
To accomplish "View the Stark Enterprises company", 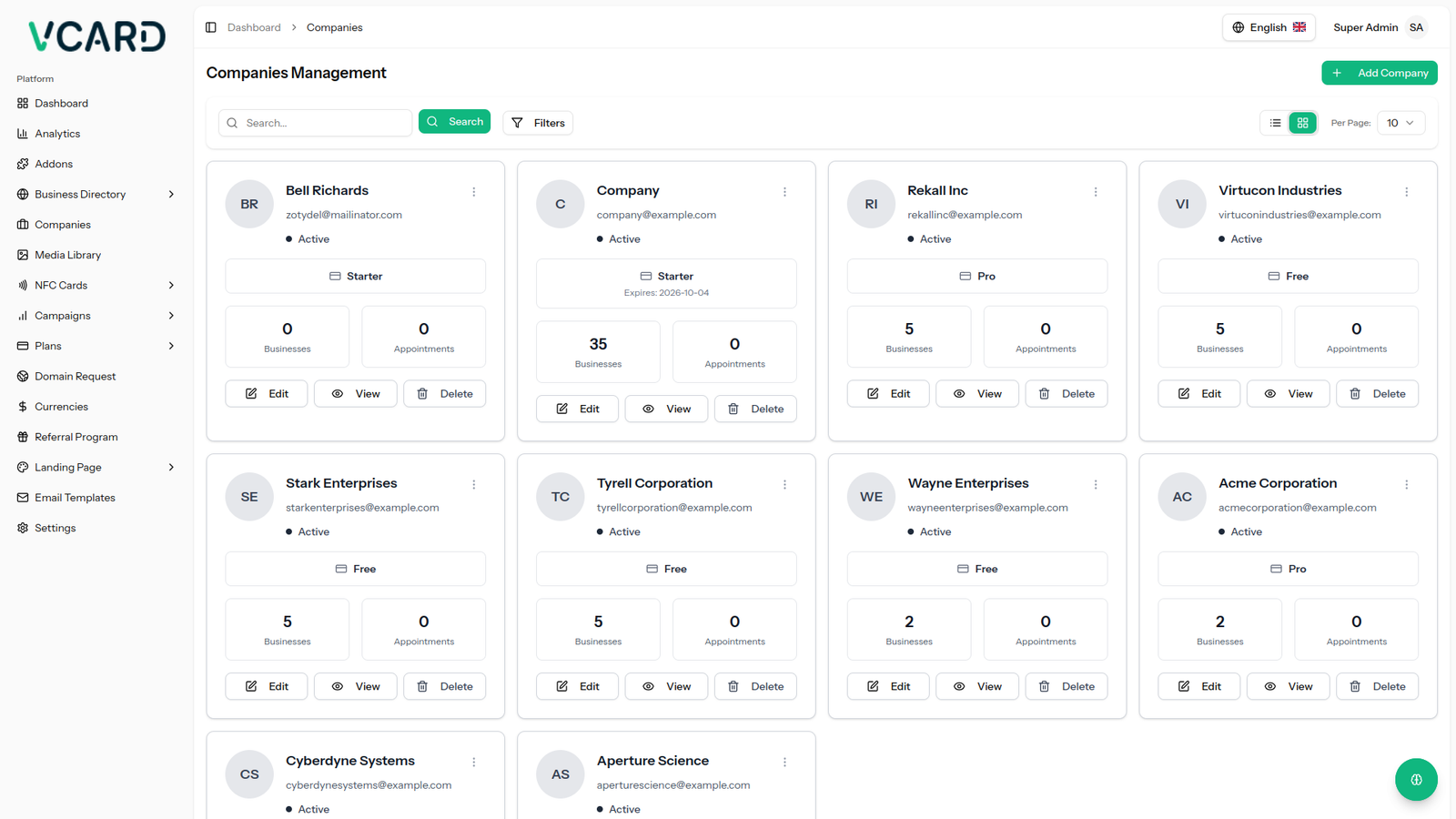I will click(355, 686).
